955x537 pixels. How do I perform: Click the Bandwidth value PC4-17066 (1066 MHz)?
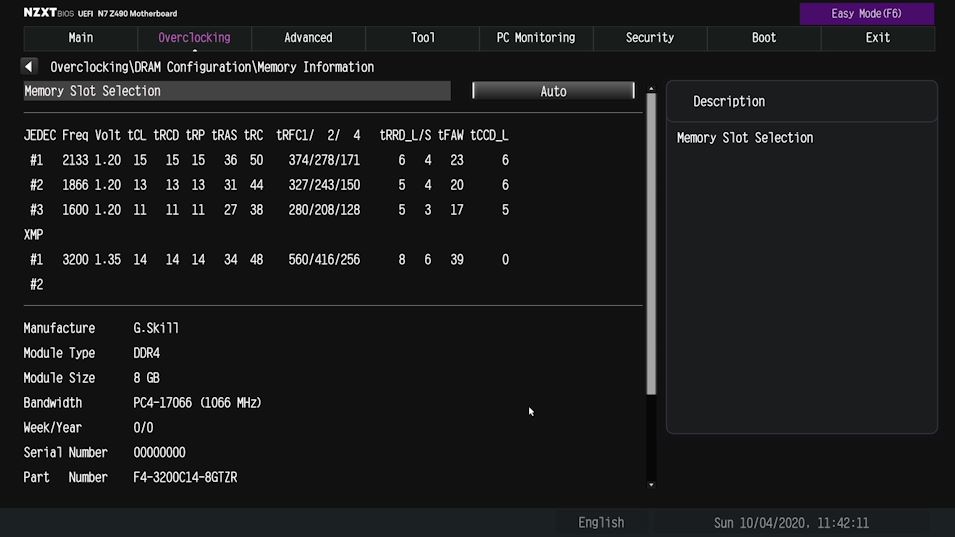click(x=197, y=403)
